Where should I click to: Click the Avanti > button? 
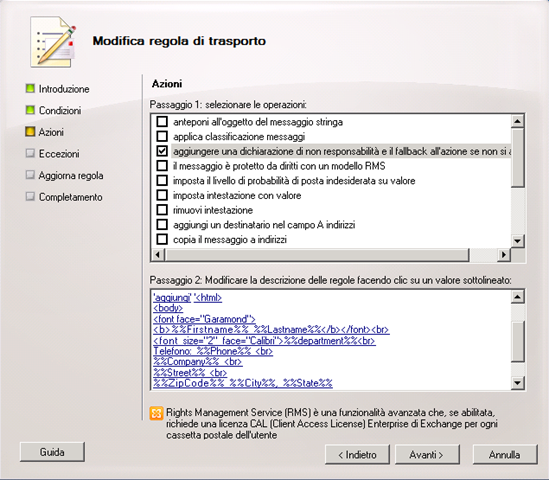tap(427, 454)
